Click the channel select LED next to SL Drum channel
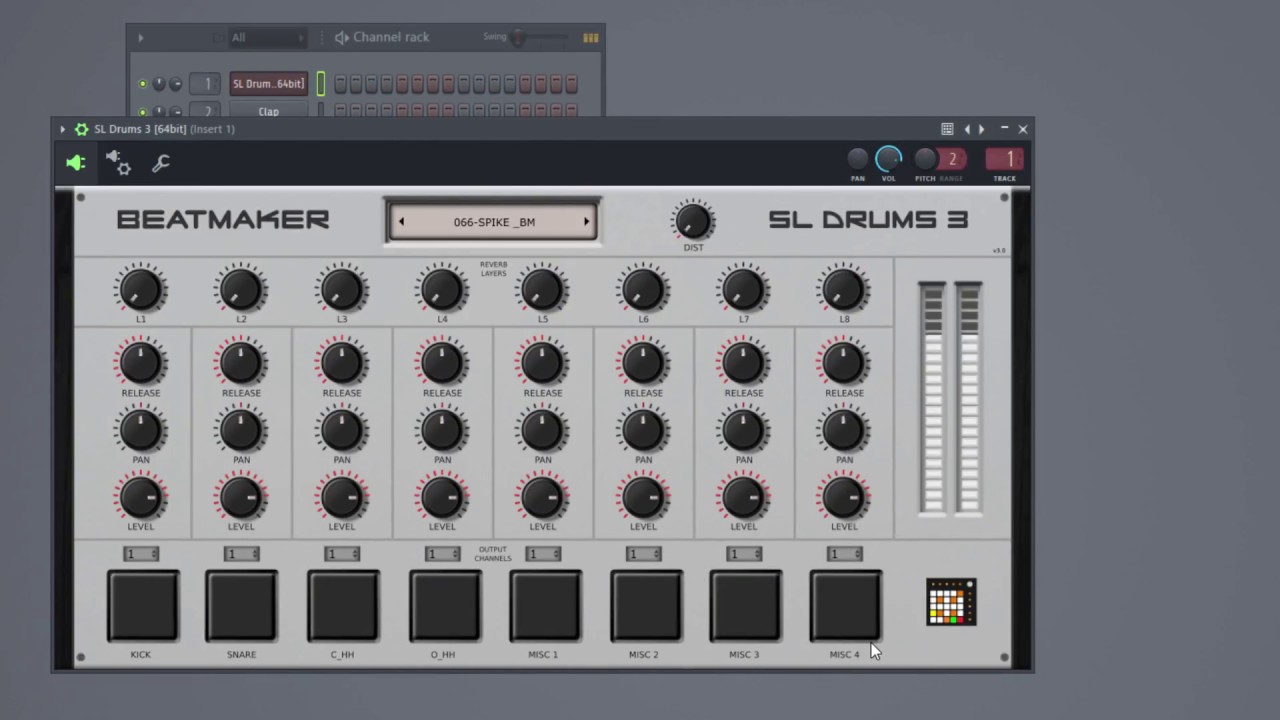1280x720 pixels. coord(321,84)
